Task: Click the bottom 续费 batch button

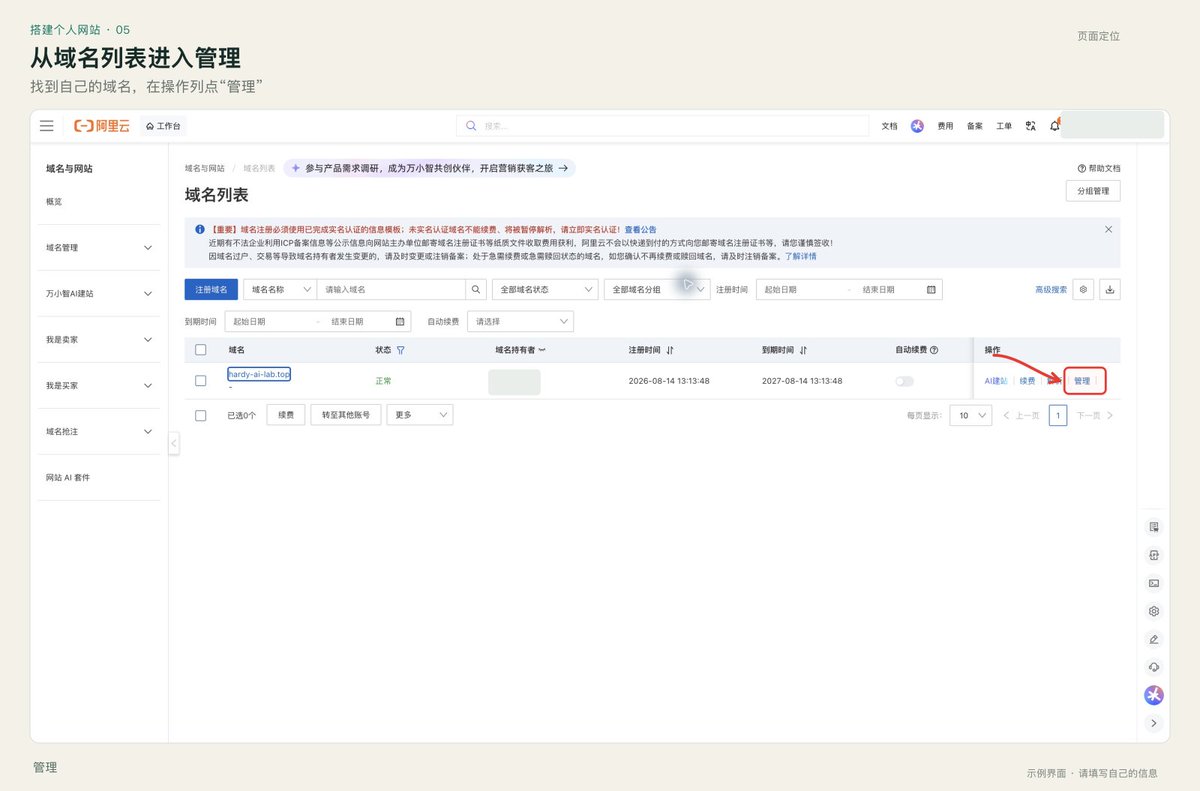Action: click(286, 415)
